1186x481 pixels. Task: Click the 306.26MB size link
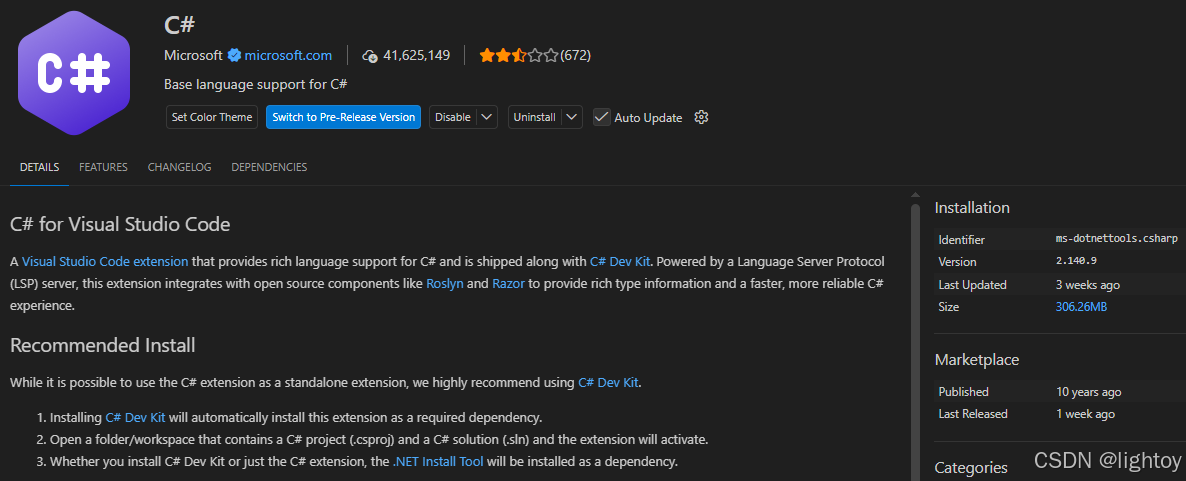pos(1082,307)
